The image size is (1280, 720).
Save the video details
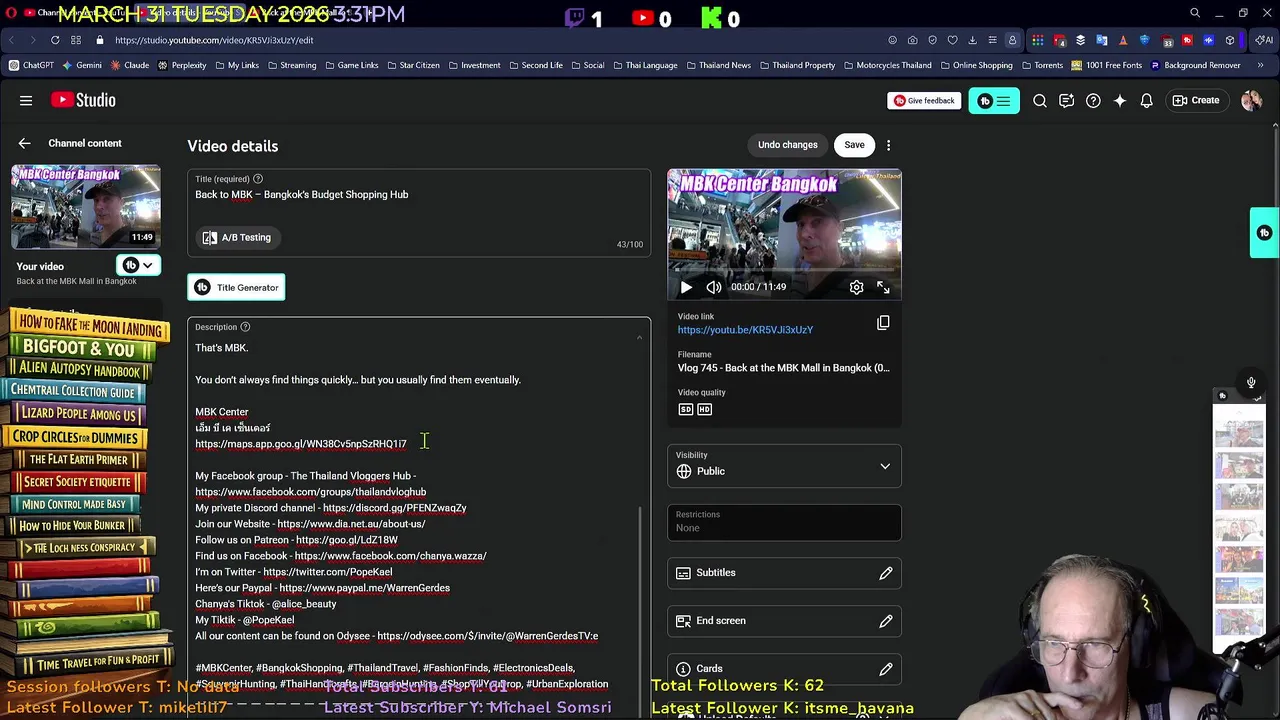coord(854,145)
